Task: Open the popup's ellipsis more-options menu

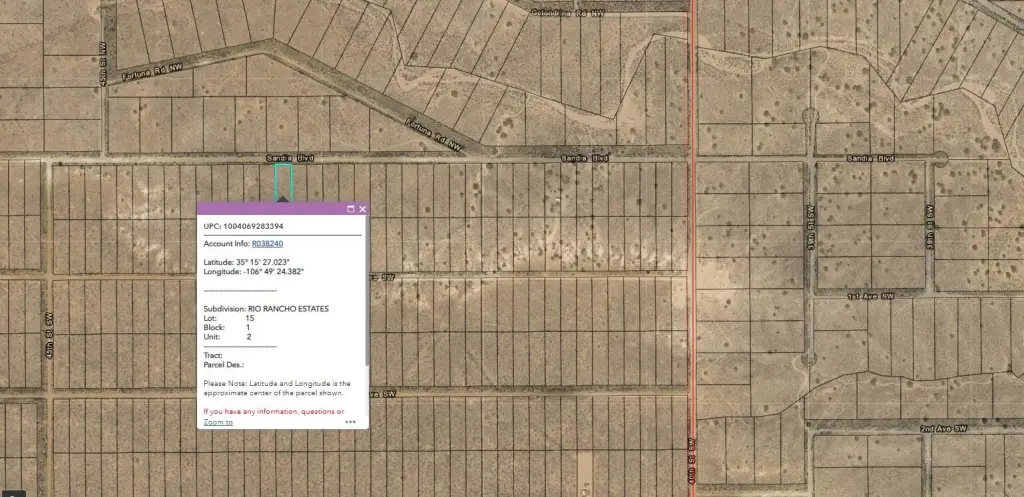Action: (351, 422)
